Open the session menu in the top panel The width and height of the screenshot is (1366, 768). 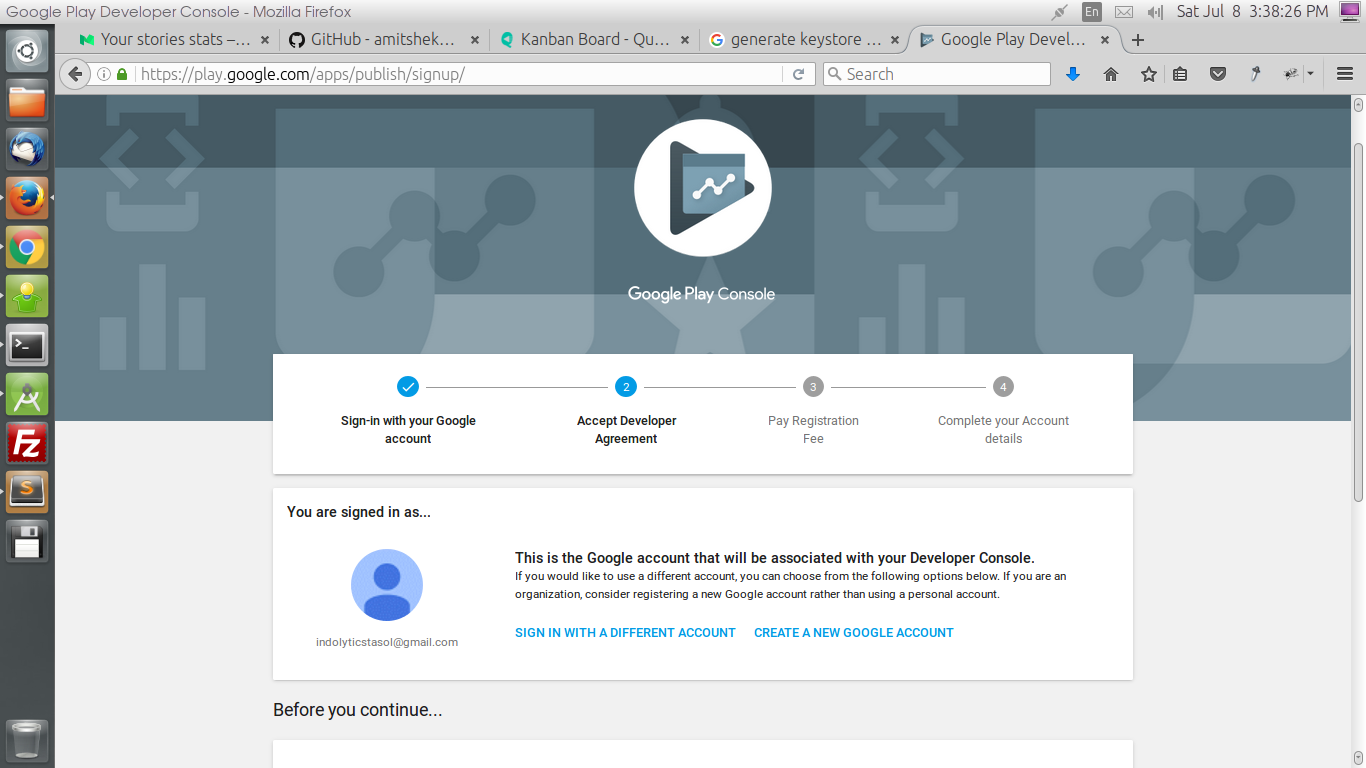pyautogui.click(x=1349, y=12)
